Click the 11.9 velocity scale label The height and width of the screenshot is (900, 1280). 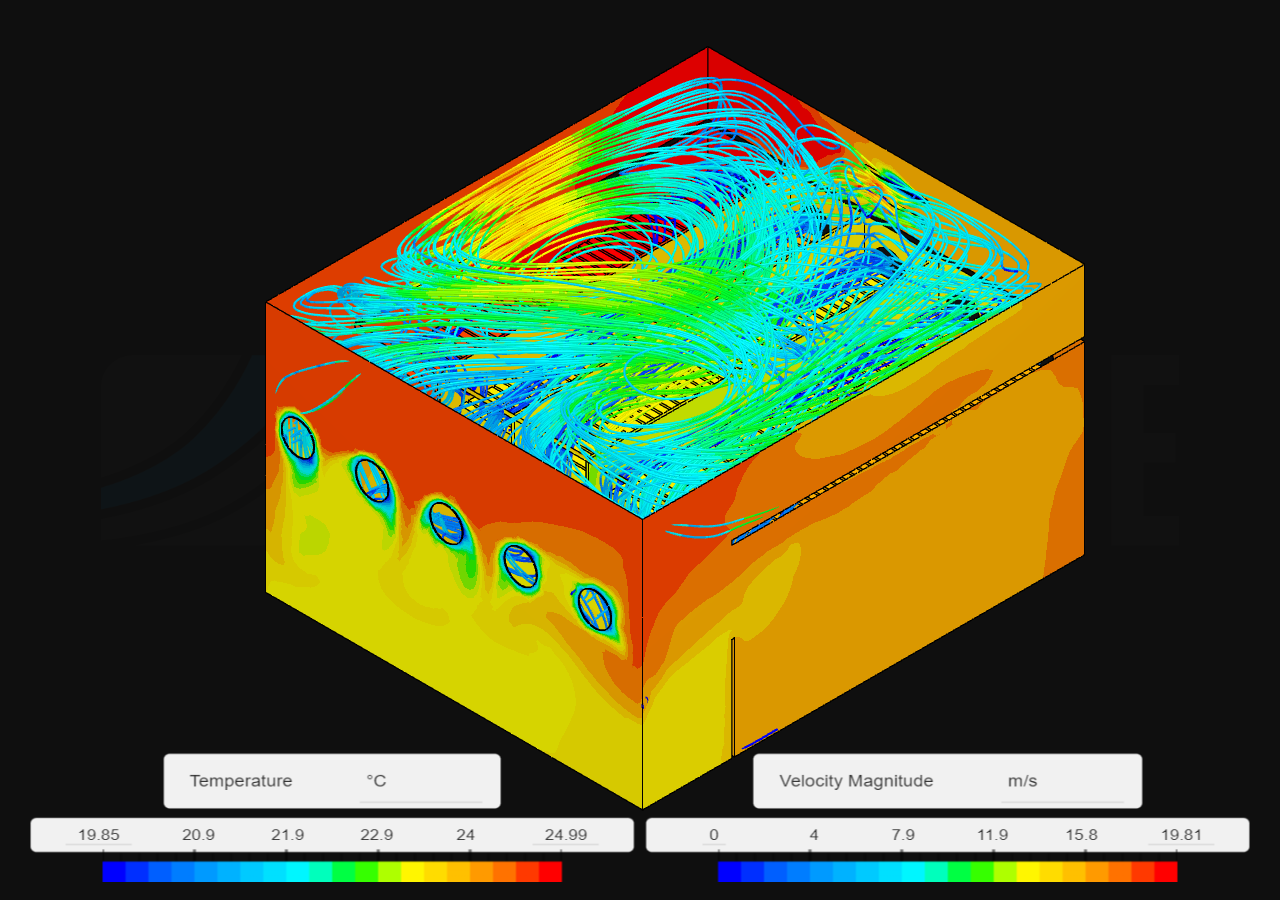992,835
